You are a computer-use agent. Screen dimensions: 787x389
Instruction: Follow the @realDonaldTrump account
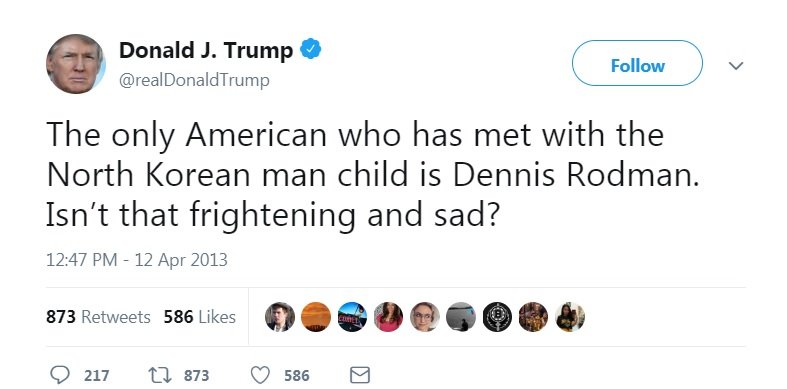[x=637, y=63]
